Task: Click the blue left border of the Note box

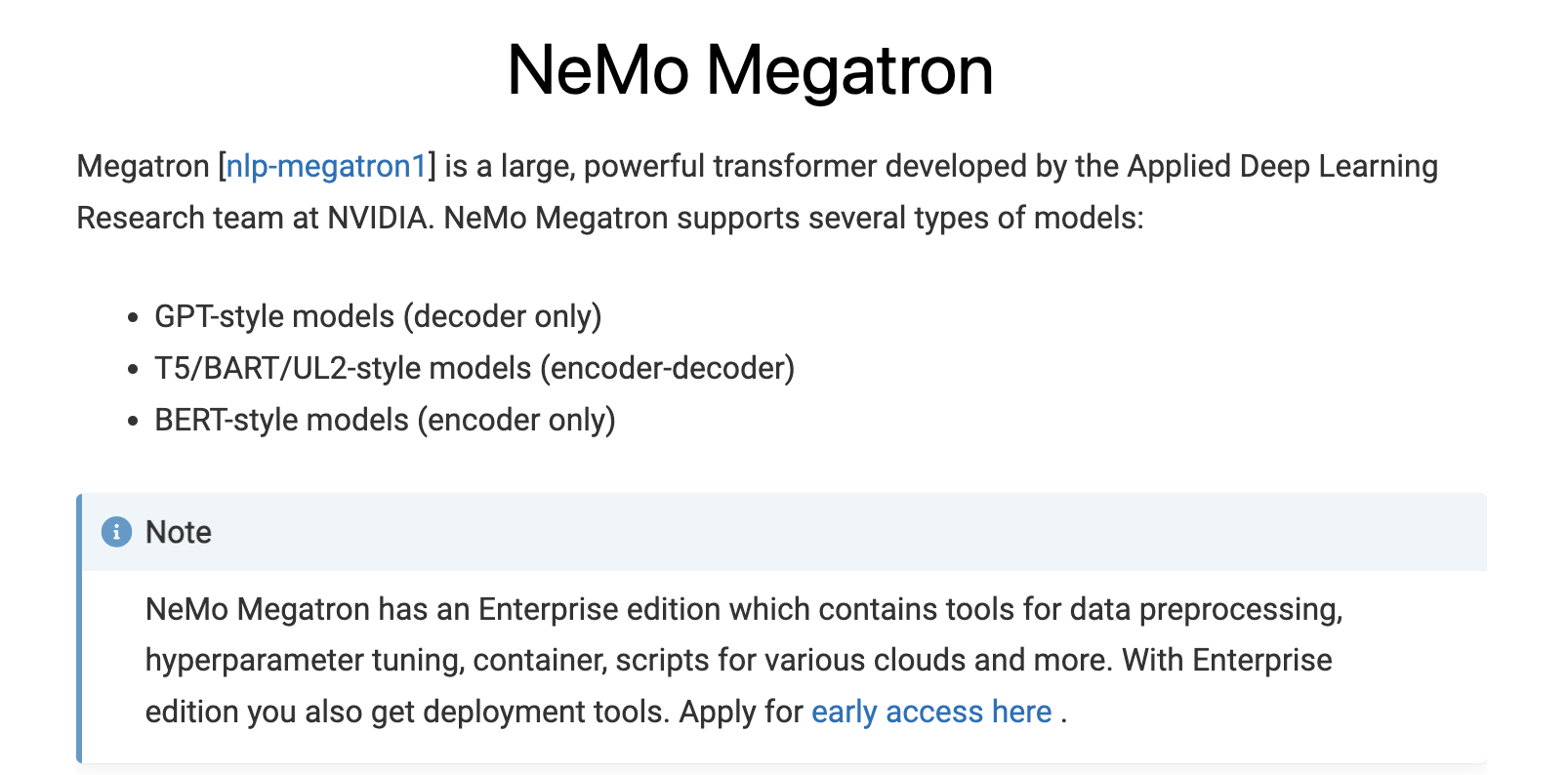Action: 79,629
